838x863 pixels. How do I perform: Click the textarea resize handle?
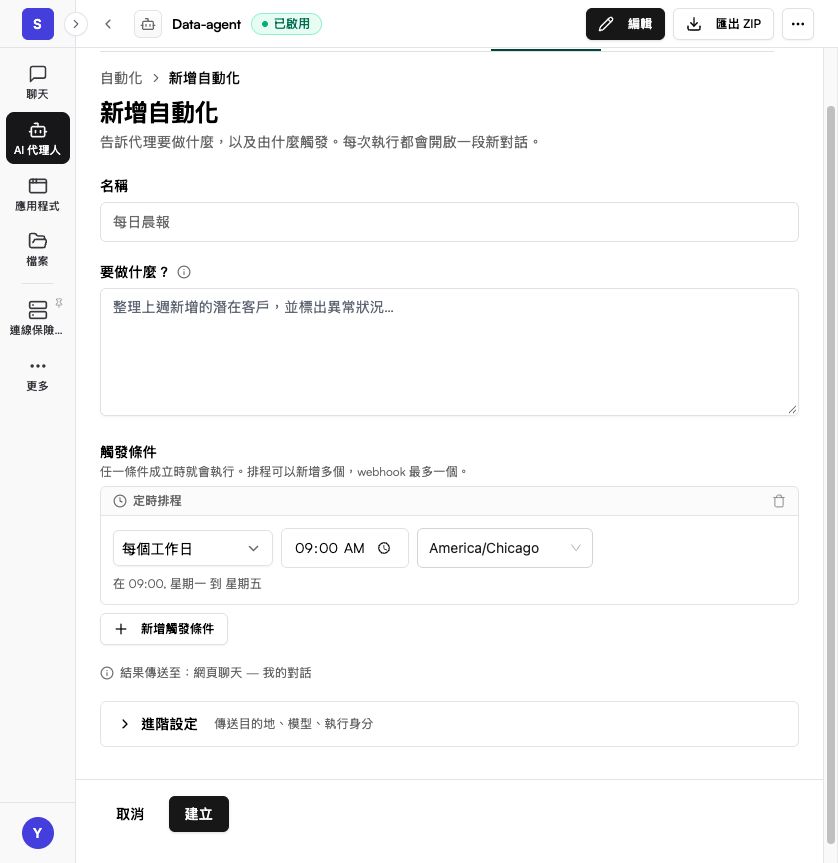792,409
